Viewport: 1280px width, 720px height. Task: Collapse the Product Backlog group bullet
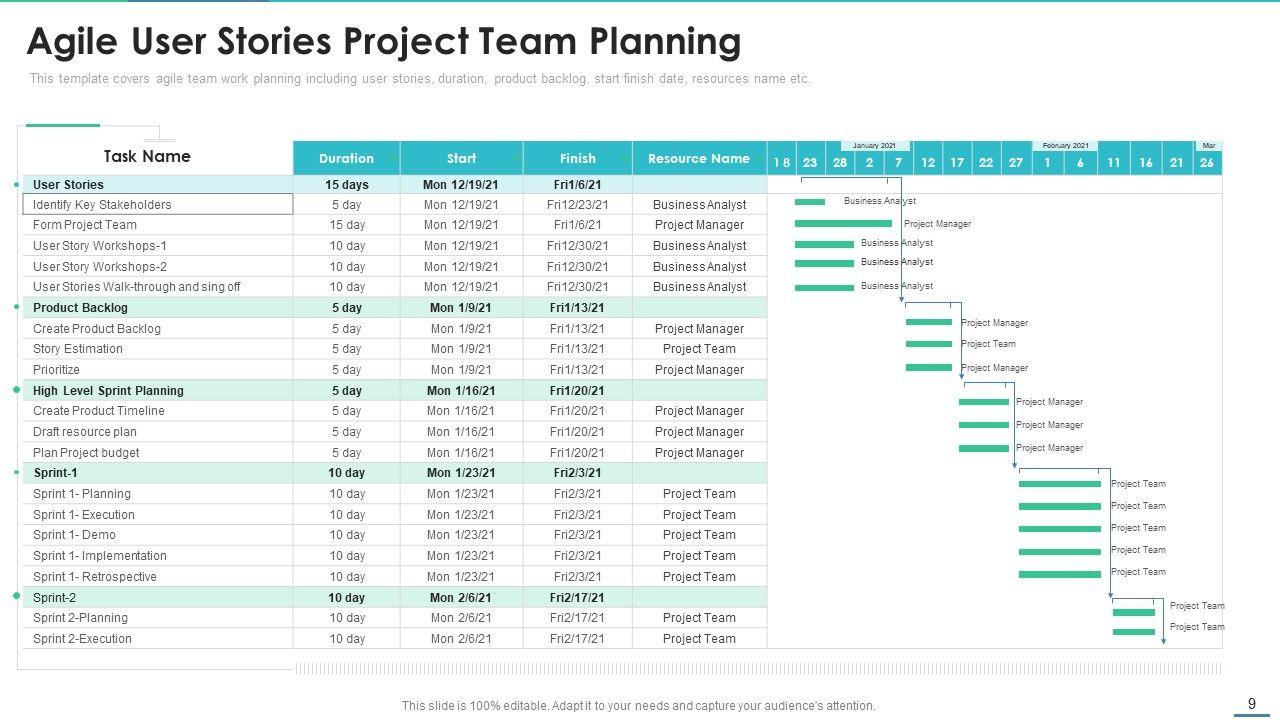[17, 307]
